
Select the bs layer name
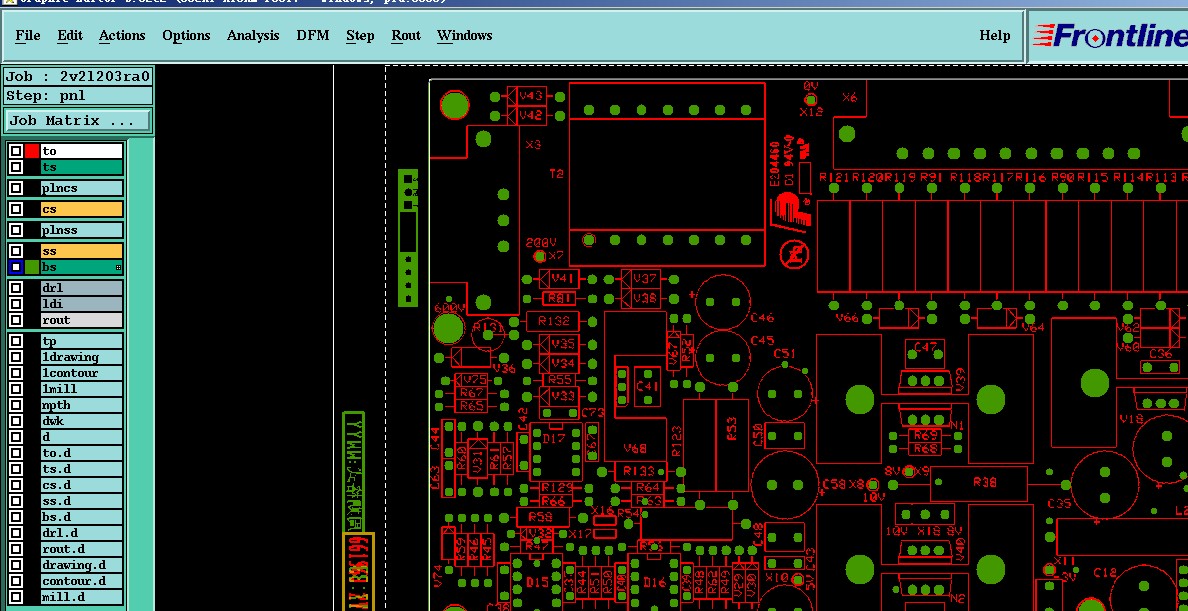(82, 267)
